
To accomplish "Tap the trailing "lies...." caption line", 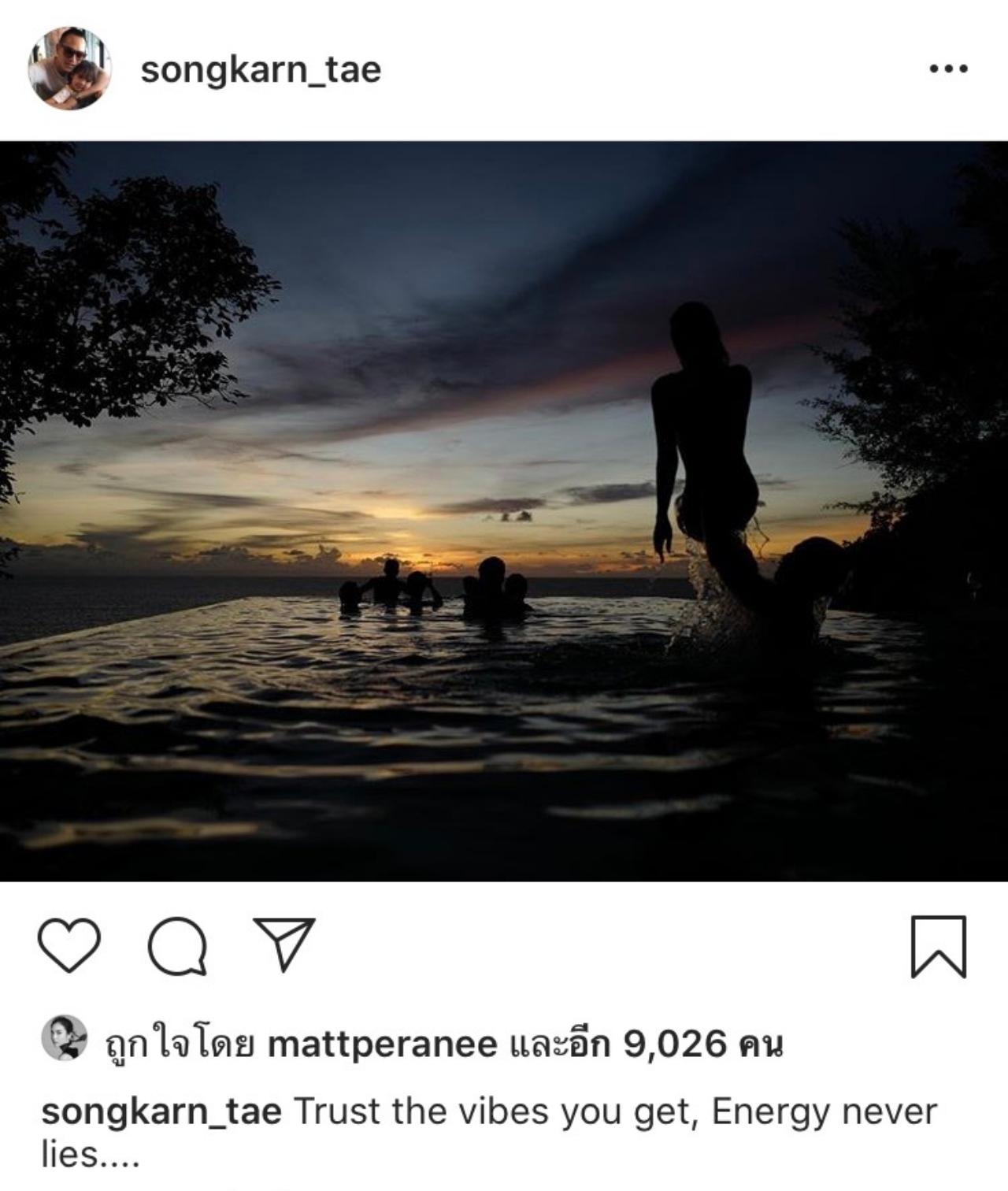I will pyautogui.click(x=91, y=1156).
